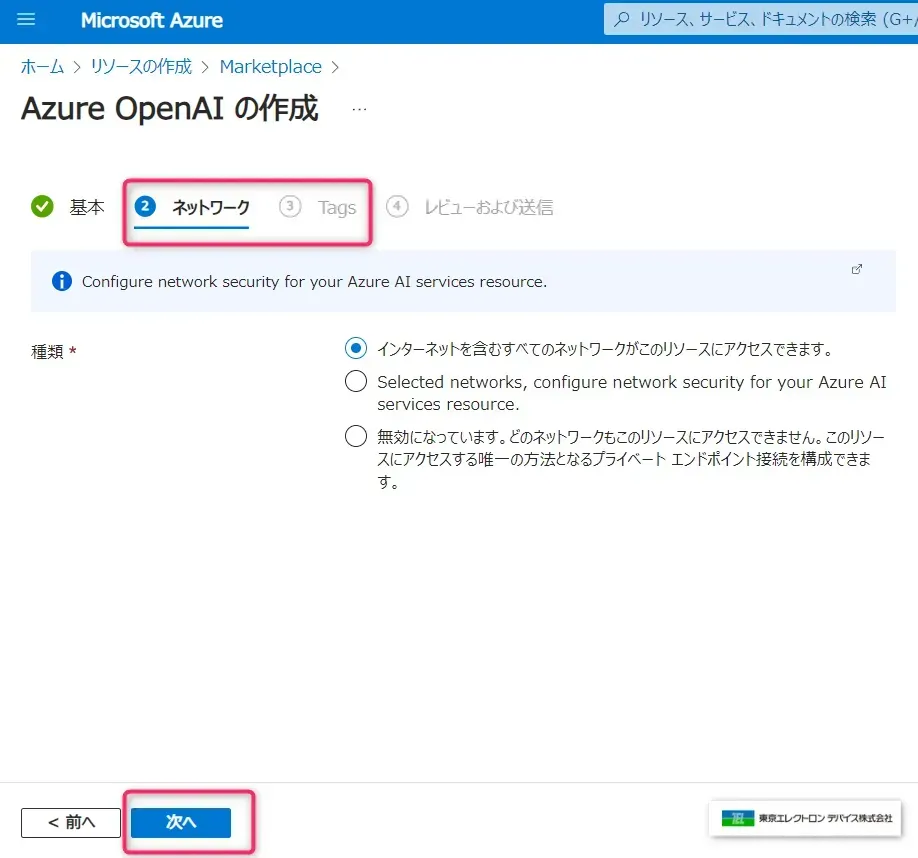The width and height of the screenshot is (918, 858).
Task: Click the step 3 circle icon
Action: coord(290,206)
